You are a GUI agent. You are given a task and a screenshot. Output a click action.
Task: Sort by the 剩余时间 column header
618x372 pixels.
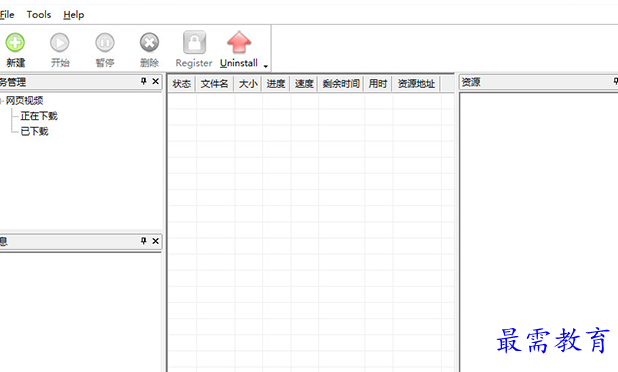(x=341, y=84)
